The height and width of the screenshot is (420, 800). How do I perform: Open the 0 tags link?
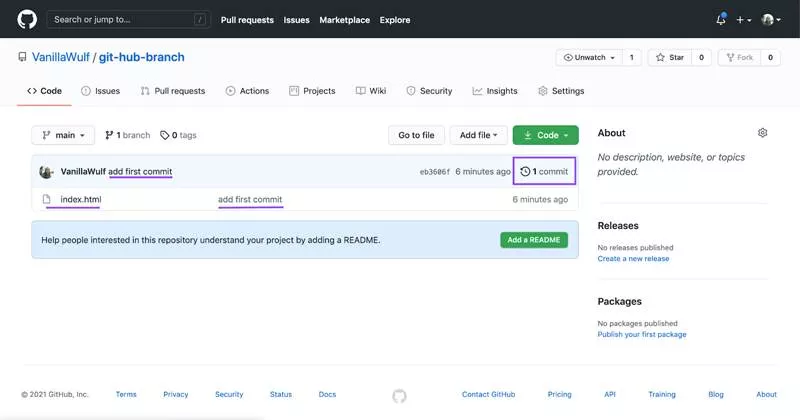click(178, 135)
